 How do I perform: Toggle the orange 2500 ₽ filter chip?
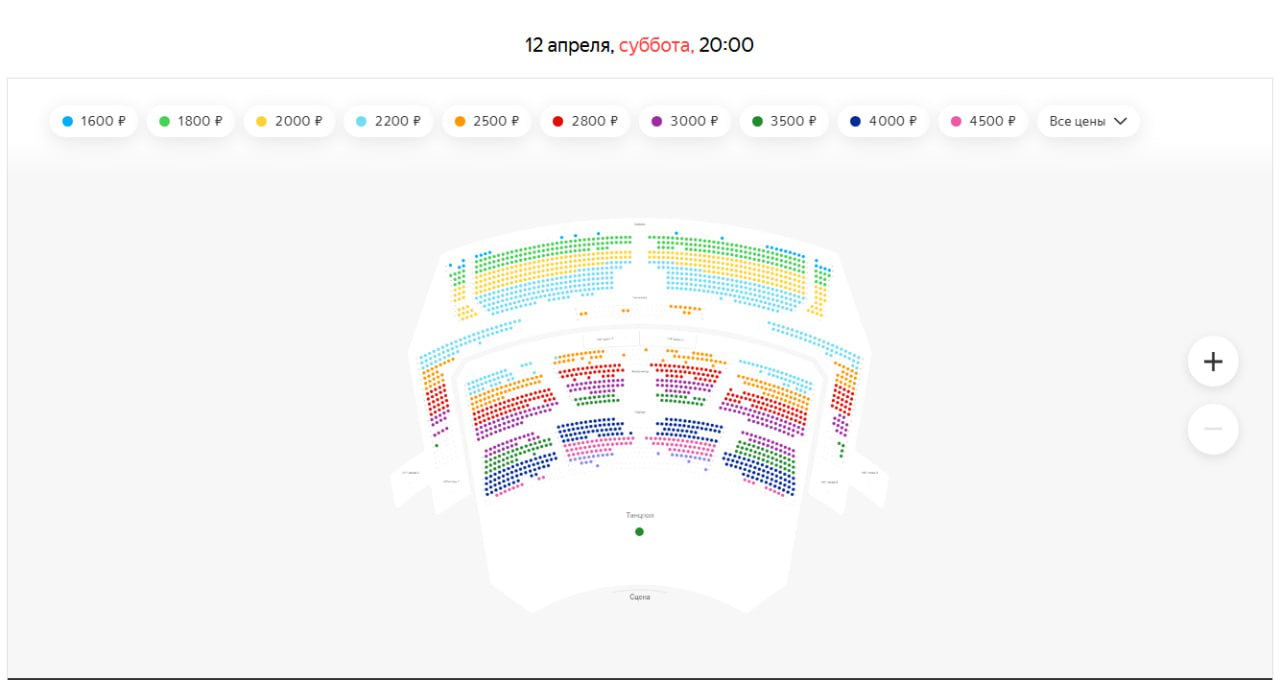pos(487,121)
